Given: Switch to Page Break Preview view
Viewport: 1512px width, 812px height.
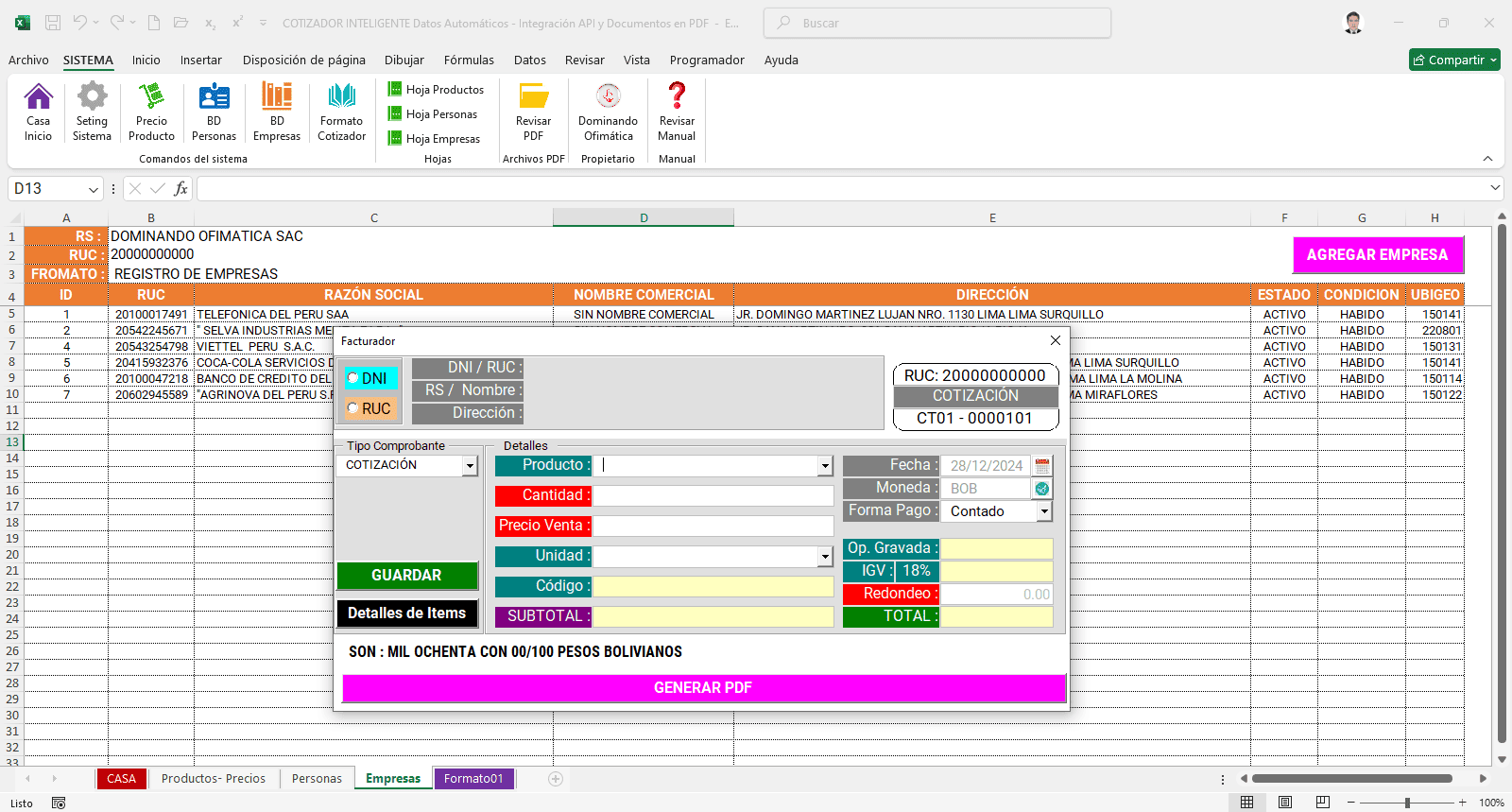Looking at the screenshot, I should (1323, 803).
